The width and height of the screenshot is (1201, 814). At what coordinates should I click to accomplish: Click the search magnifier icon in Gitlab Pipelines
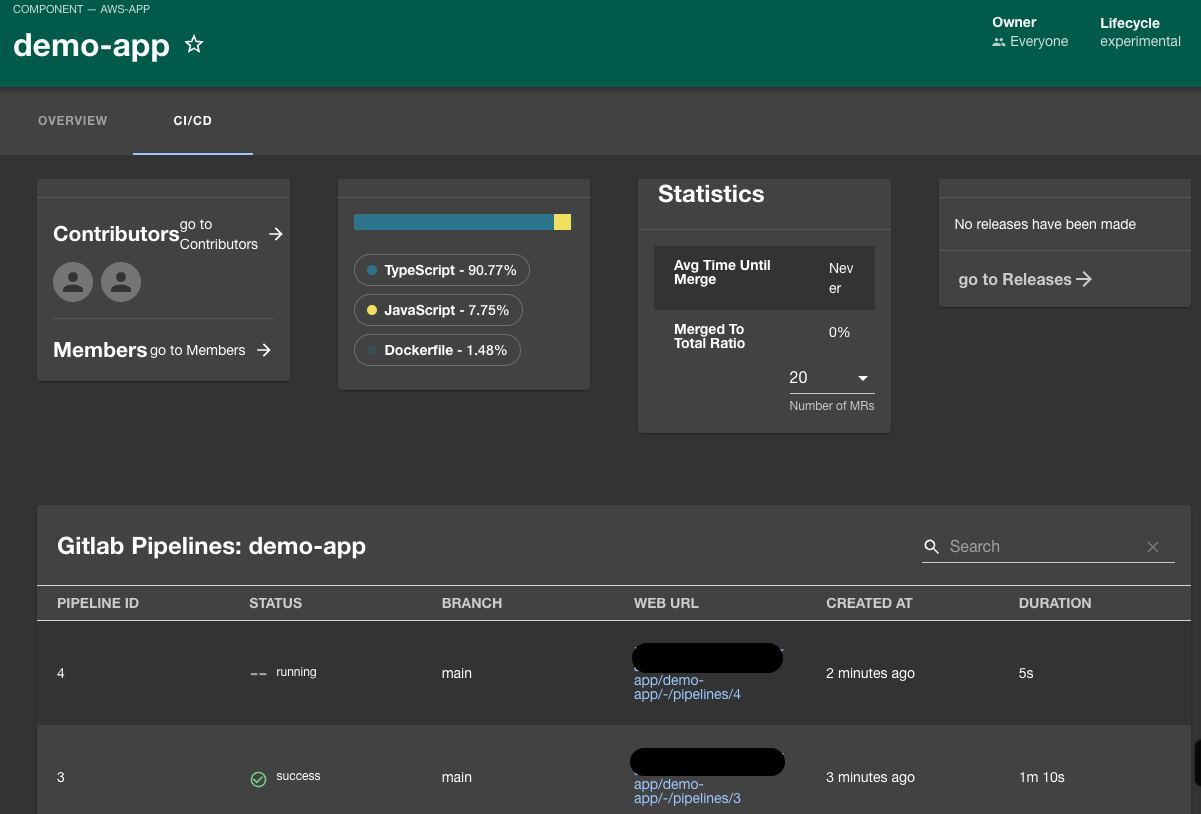932,547
